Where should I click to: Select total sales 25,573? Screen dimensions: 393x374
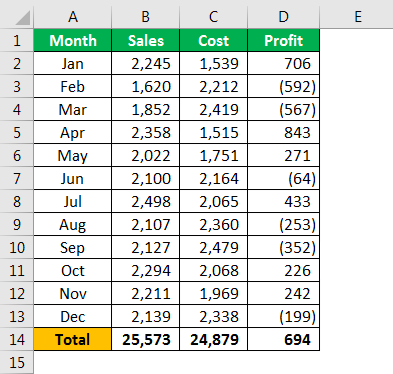point(146,339)
